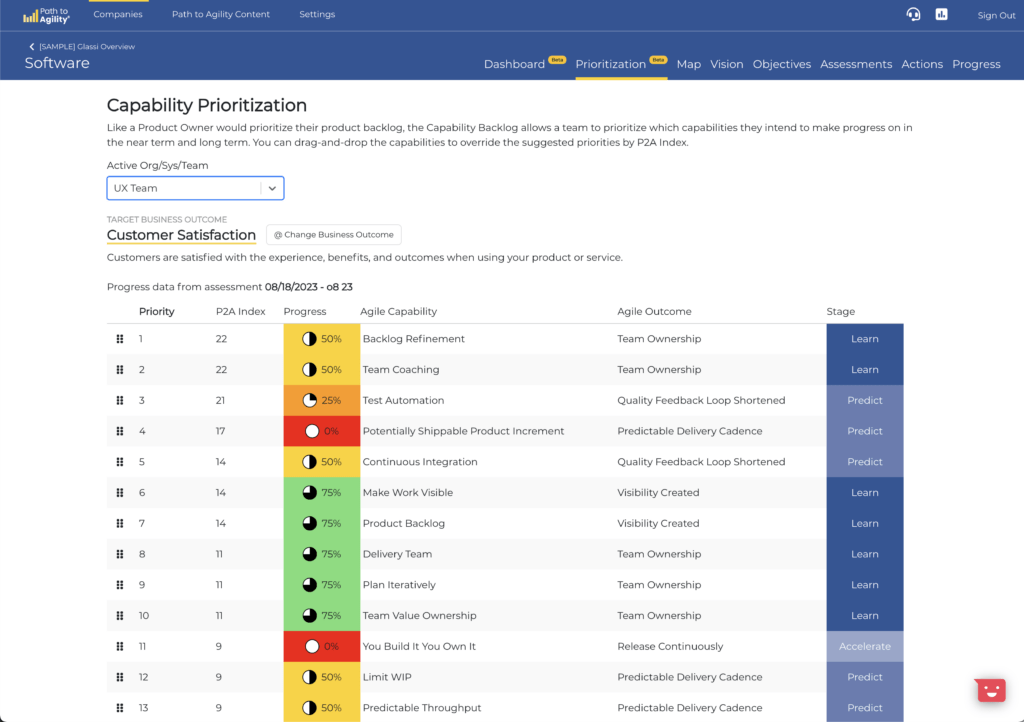Expand the Active Org/Sys/Team dropdown arrow
The width and height of the screenshot is (1024, 722).
pyautogui.click(x=272, y=188)
